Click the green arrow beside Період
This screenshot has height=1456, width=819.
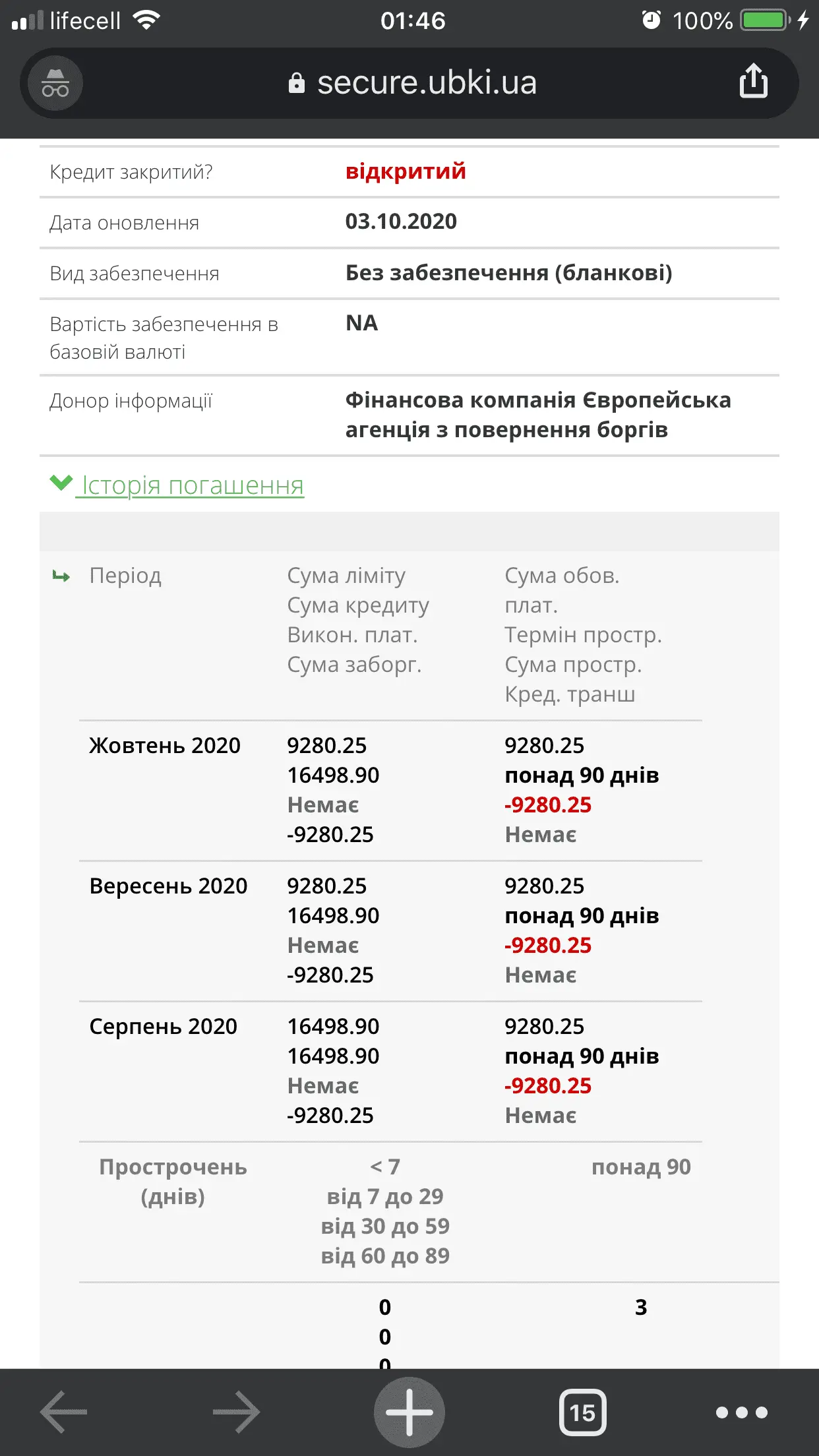[x=61, y=576]
